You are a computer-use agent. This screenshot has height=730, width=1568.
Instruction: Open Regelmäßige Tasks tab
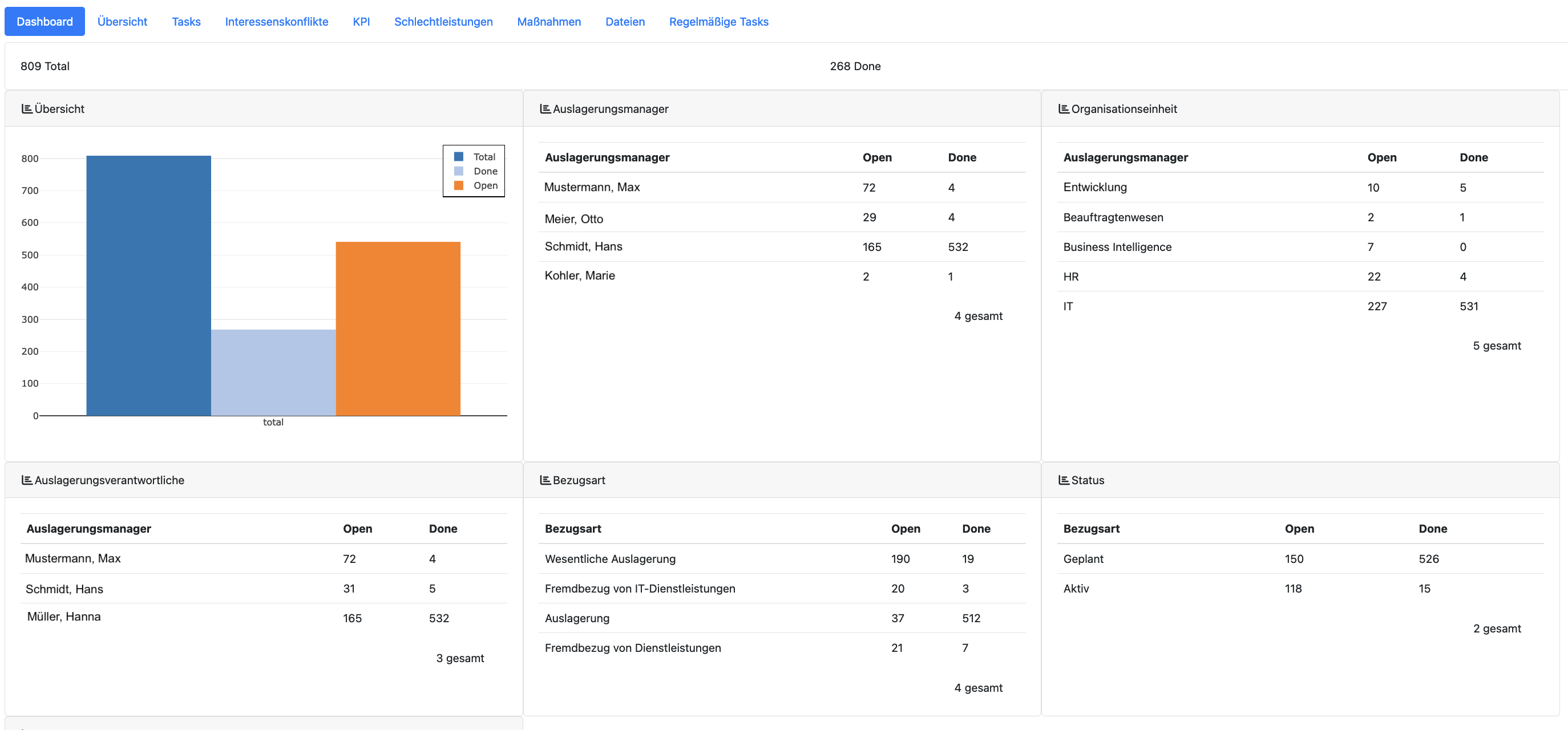click(718, 21)
